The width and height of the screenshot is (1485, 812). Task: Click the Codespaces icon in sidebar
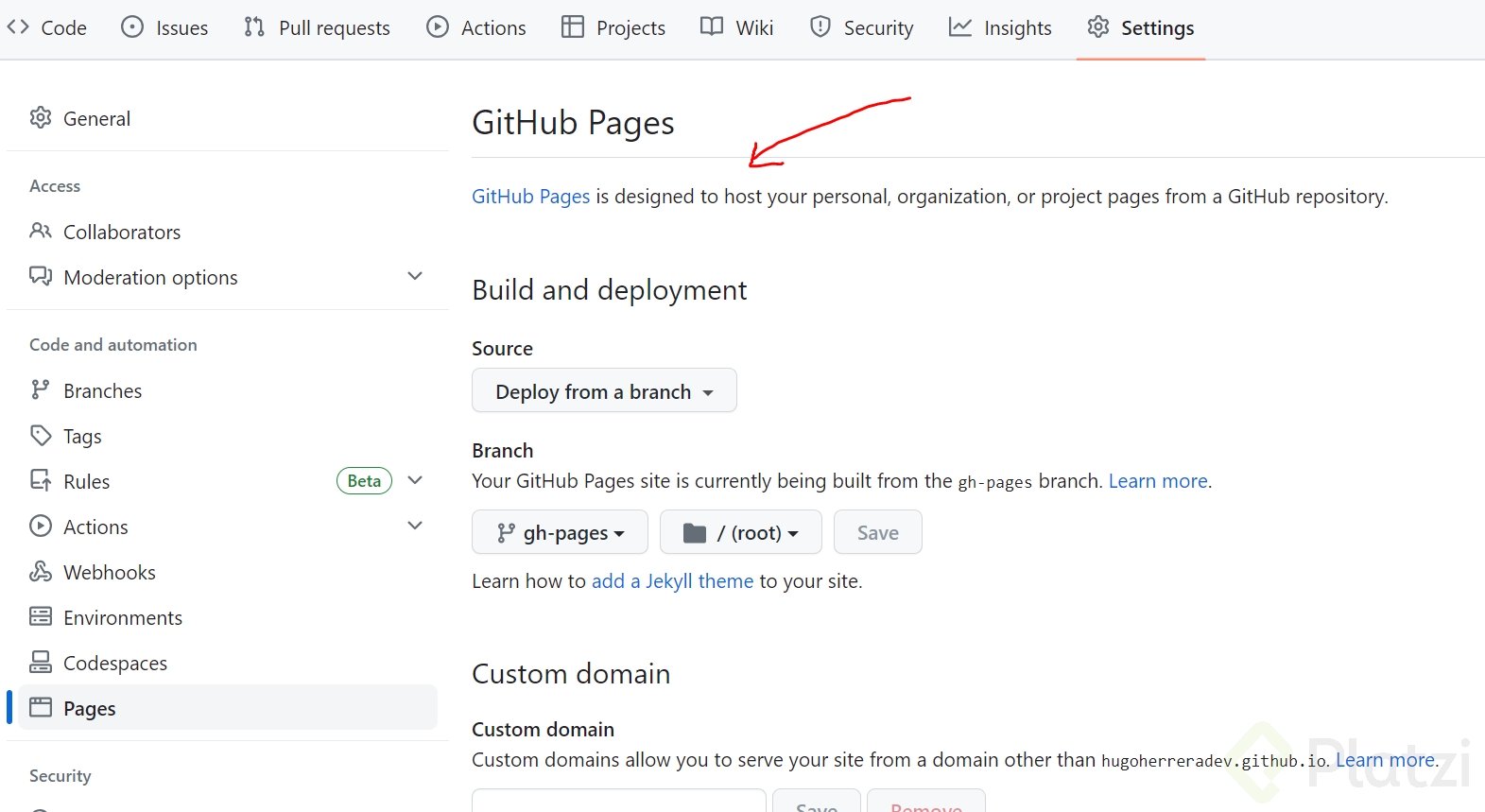41,663
